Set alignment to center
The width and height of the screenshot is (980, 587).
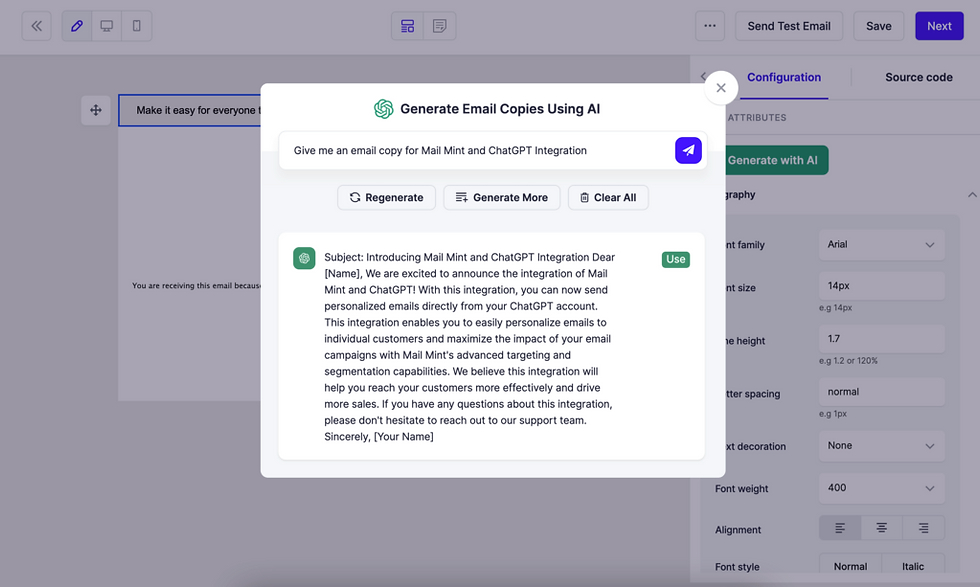[881, 528]
